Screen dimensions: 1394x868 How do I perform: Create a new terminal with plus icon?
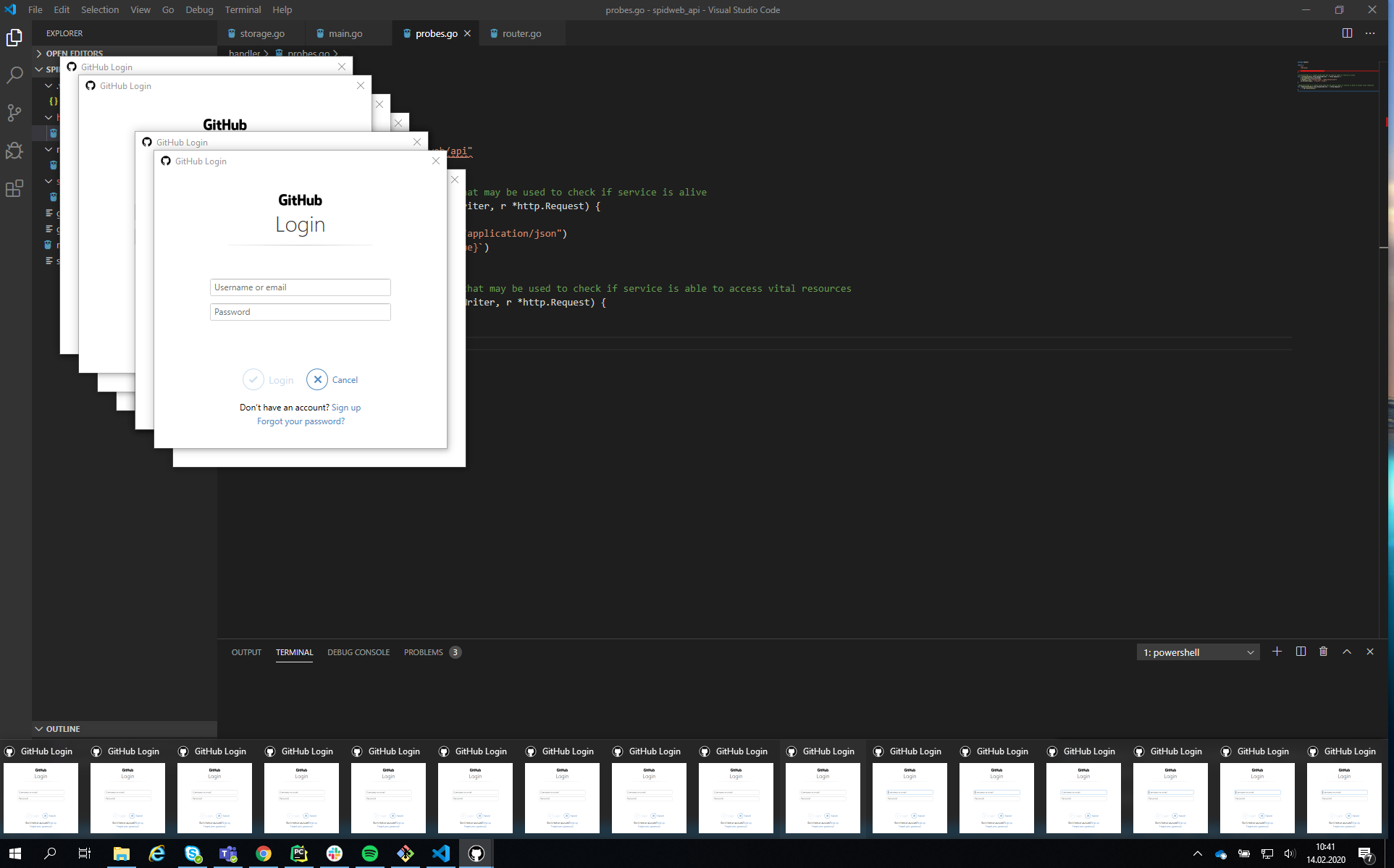point(1277,652)
